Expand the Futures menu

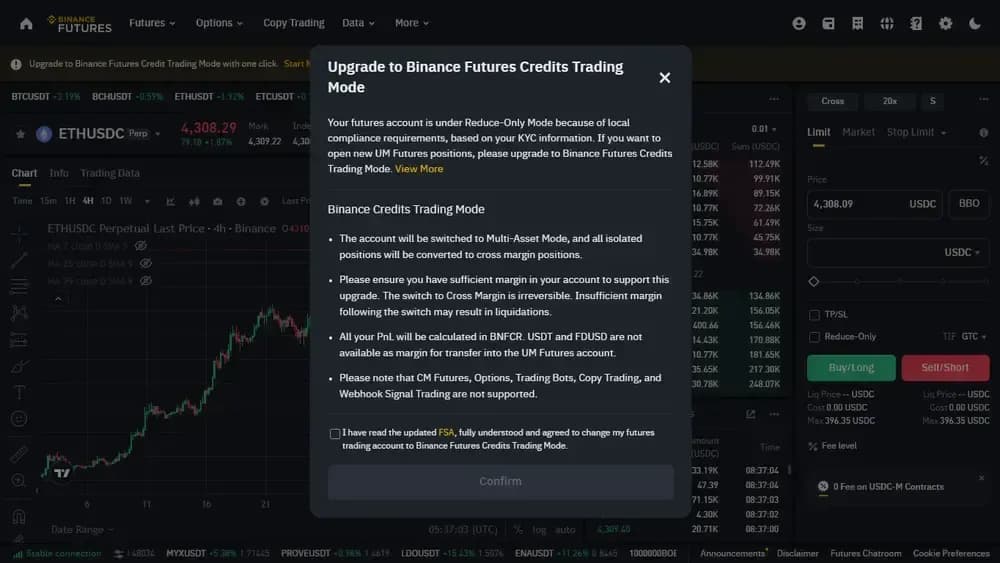click(x=152, y=23)
